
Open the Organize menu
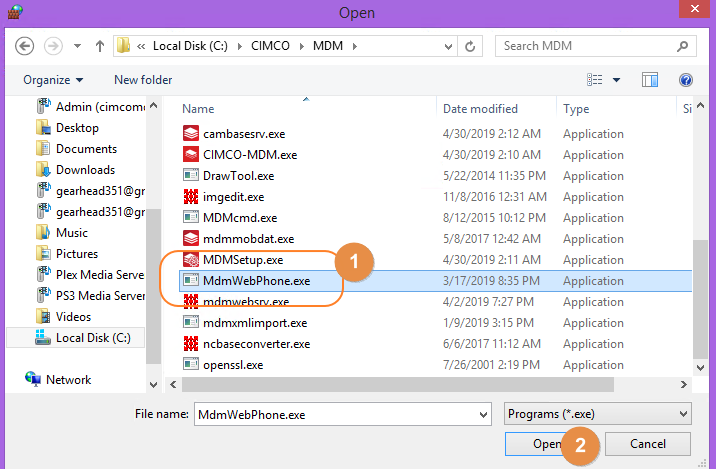(53, 80)
